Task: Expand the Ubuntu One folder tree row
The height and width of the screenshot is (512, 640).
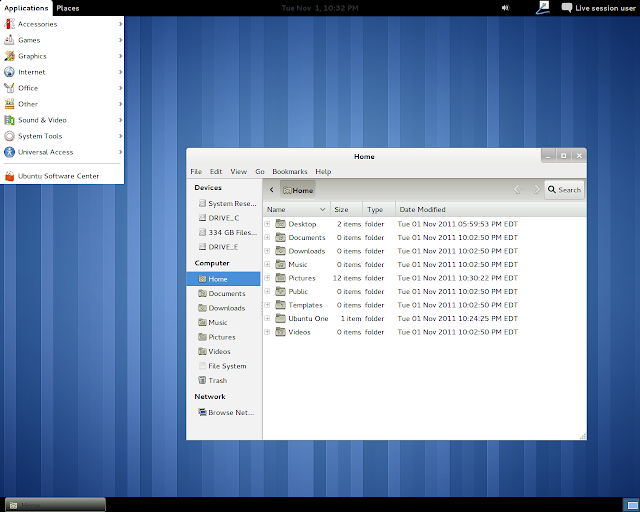Action: coord(267,318)
